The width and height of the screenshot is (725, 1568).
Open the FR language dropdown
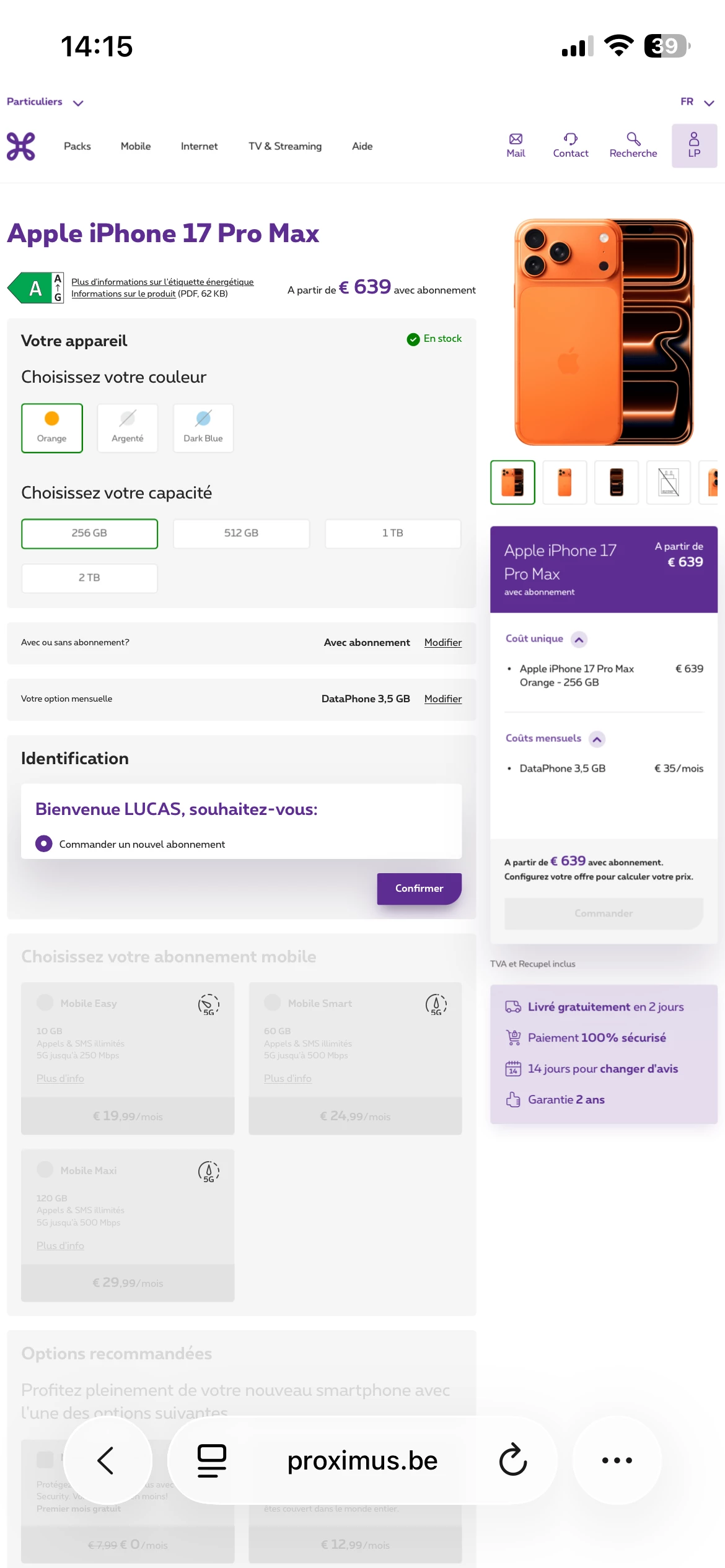[x=697, y=102]
